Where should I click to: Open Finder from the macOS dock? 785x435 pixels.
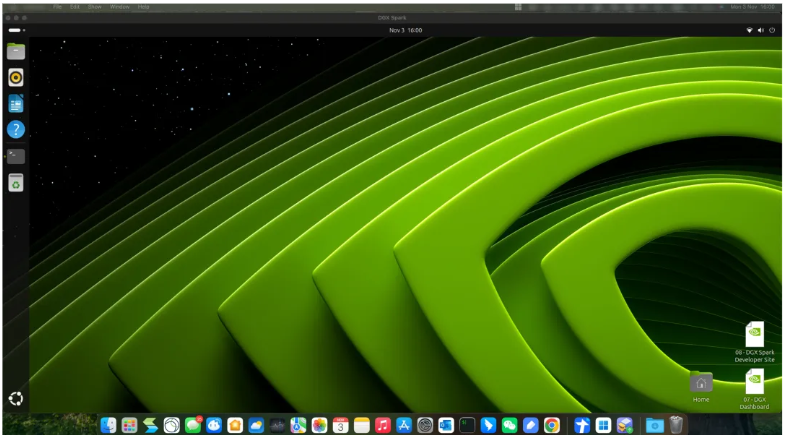point(108,425)
